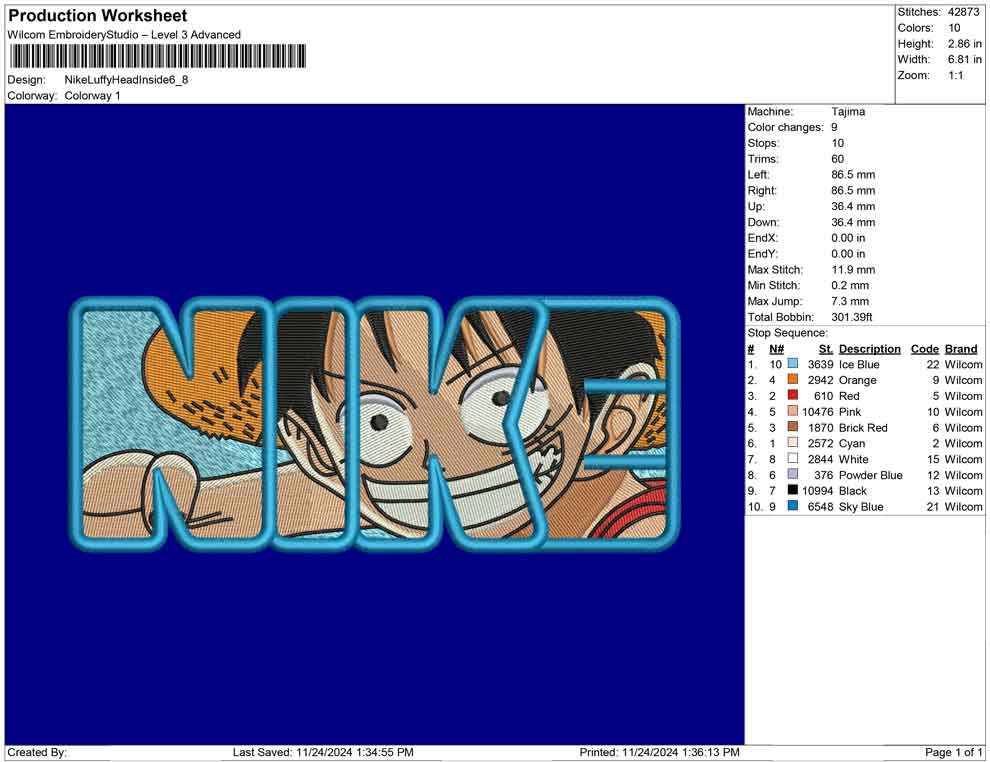Click Max Stitch value 11.9 mm

853,270
